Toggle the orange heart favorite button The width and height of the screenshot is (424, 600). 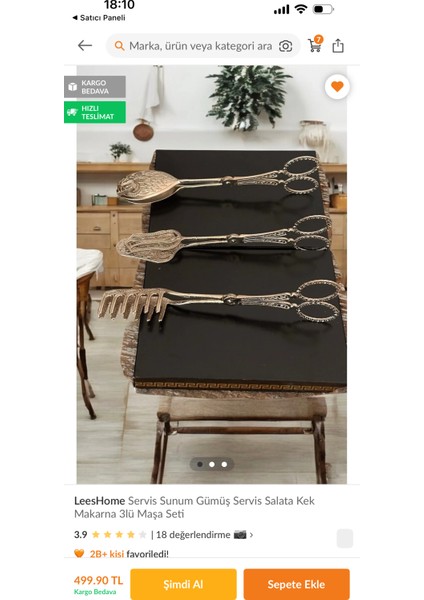(337, 87)
